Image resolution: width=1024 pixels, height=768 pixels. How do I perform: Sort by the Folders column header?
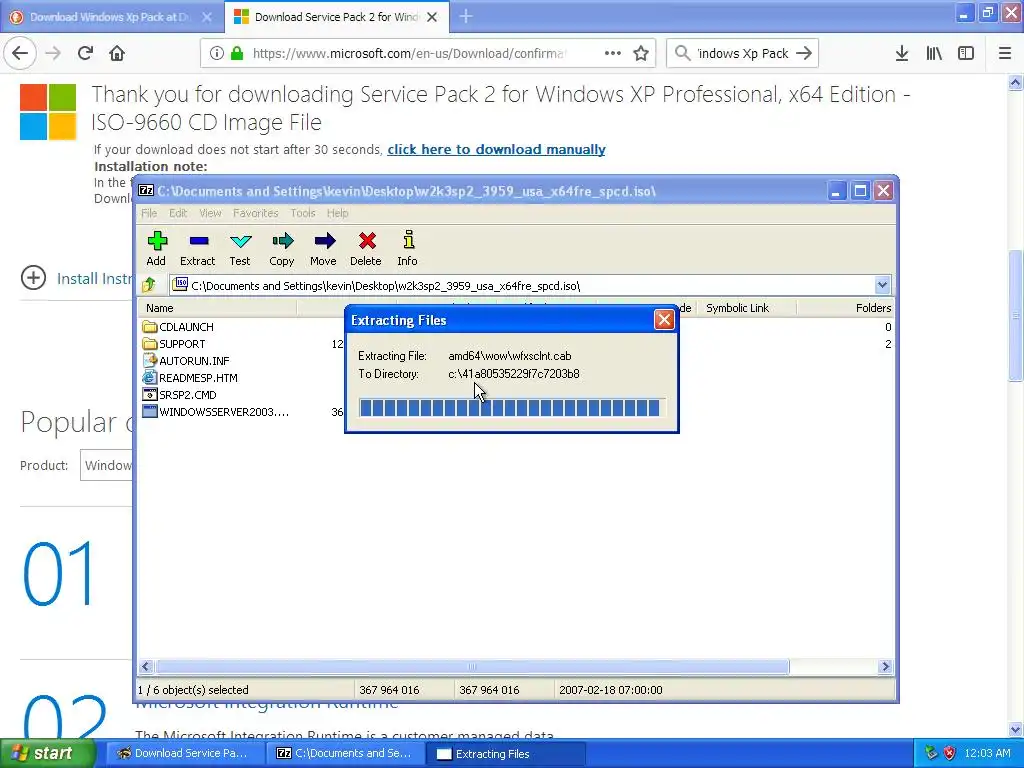pos(845,308)
